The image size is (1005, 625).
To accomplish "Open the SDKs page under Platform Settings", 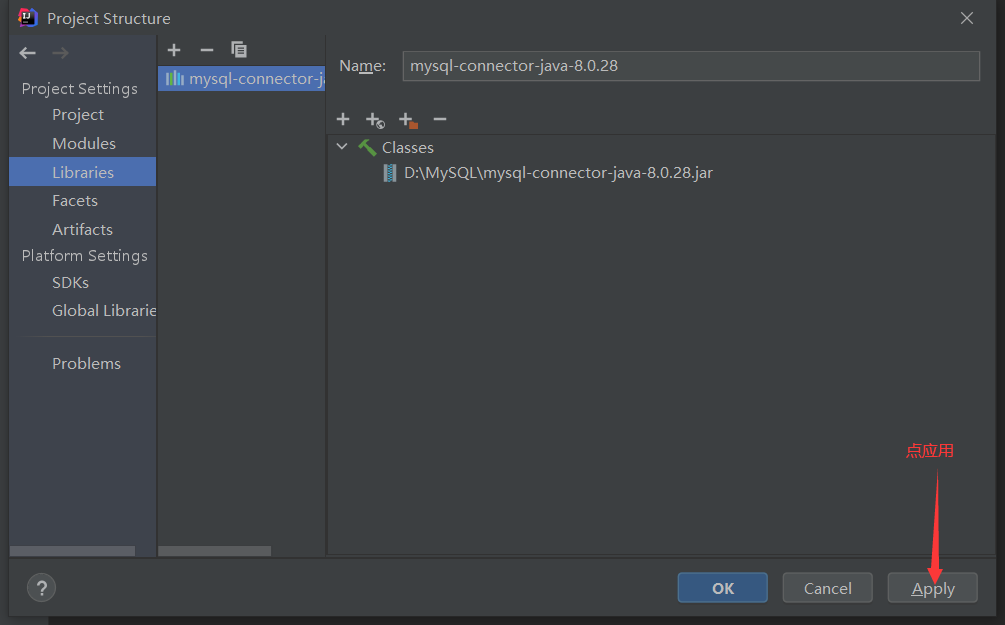I will (x=70, y=282).
